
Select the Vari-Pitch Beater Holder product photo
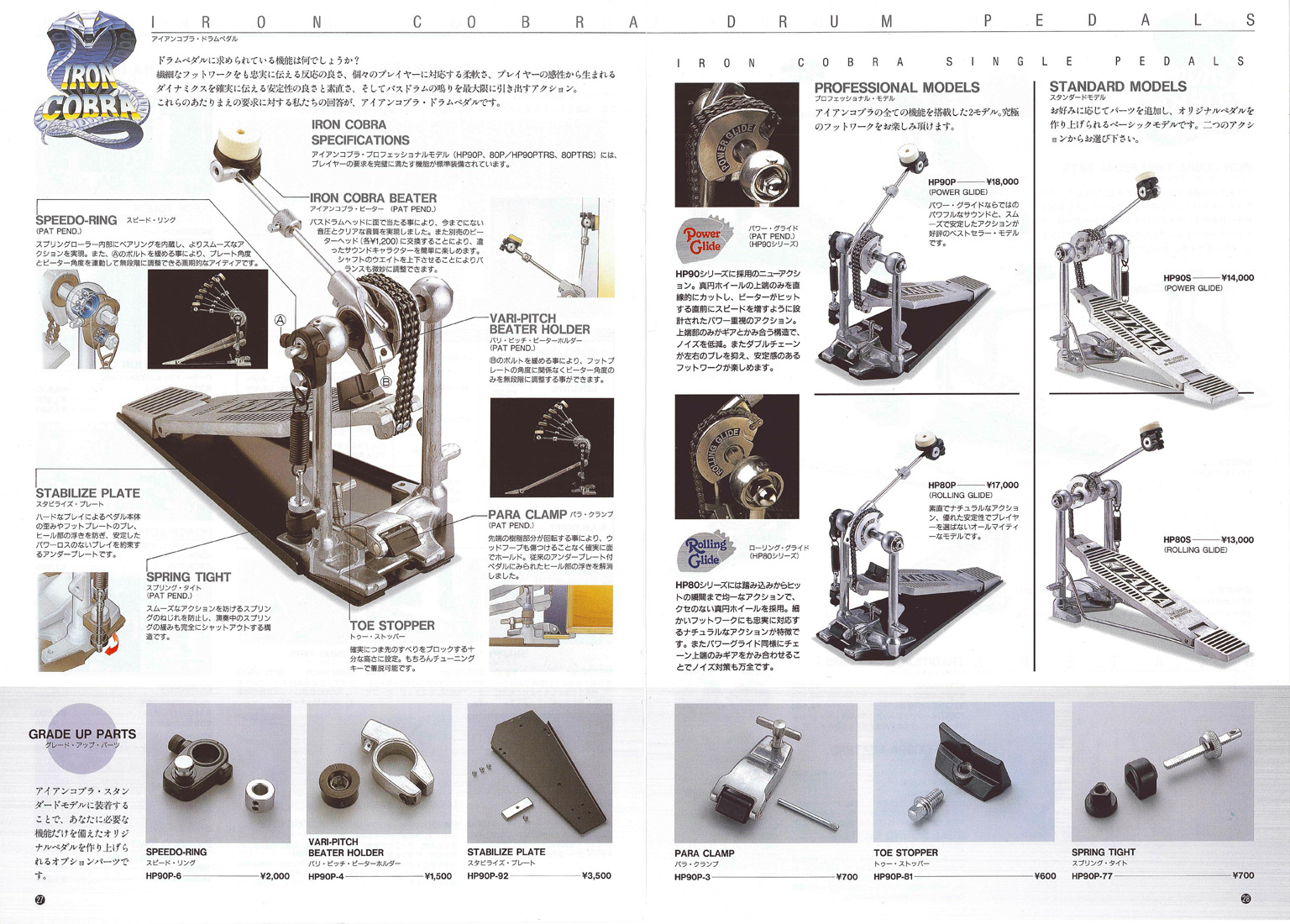click(379, 773)
